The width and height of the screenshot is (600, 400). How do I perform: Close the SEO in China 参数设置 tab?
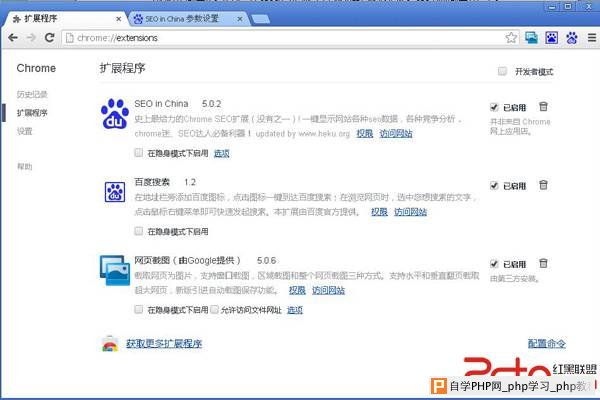(240, 19)
